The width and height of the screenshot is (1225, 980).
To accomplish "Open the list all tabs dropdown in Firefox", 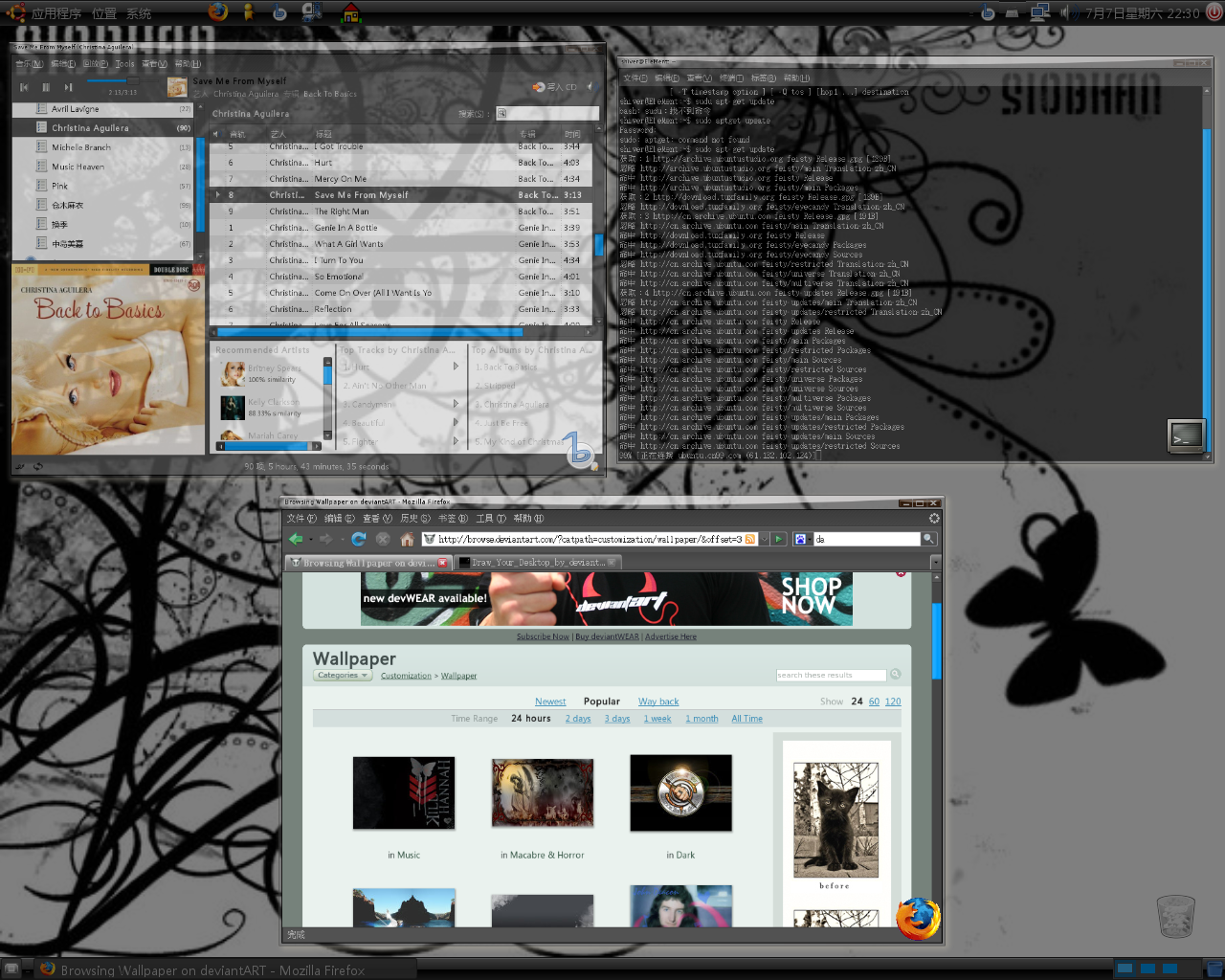I will (935, 563).
